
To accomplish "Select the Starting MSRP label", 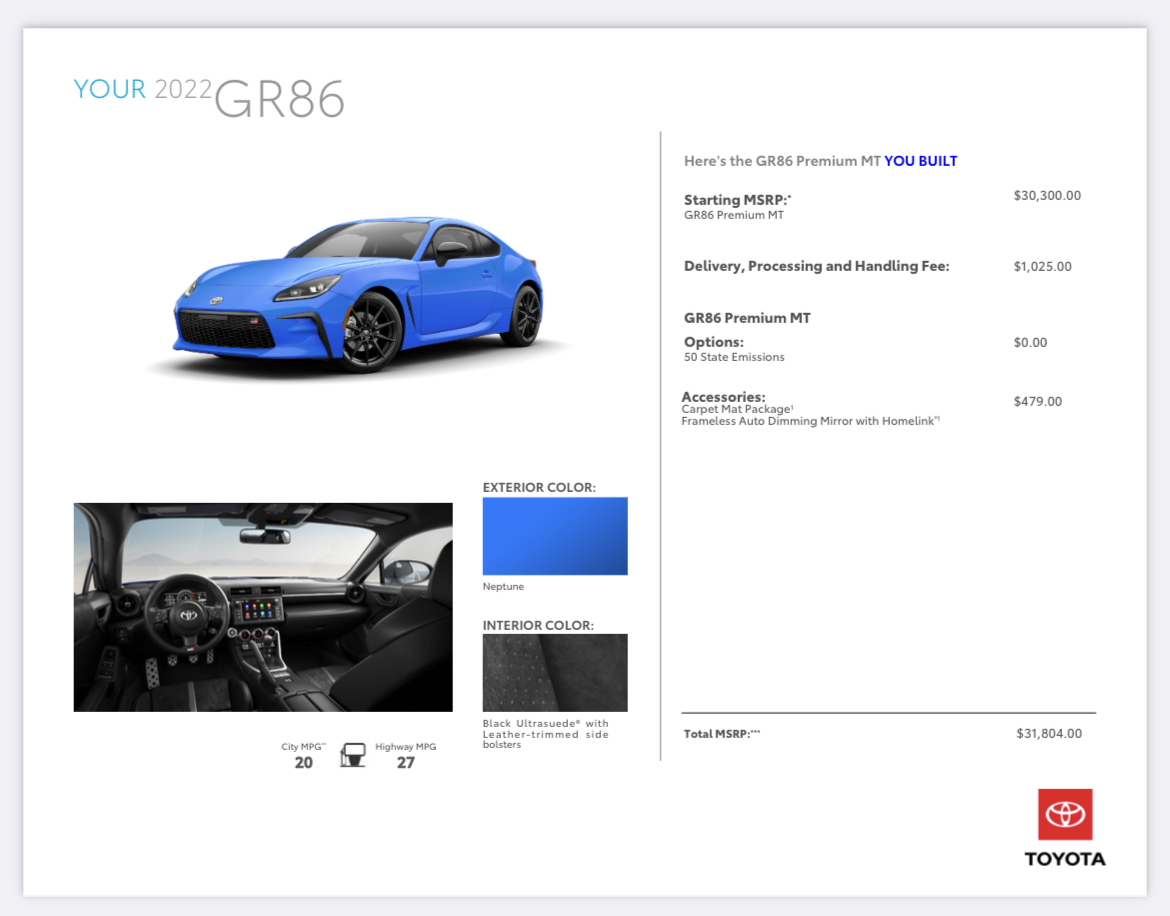I will point(737,200).
